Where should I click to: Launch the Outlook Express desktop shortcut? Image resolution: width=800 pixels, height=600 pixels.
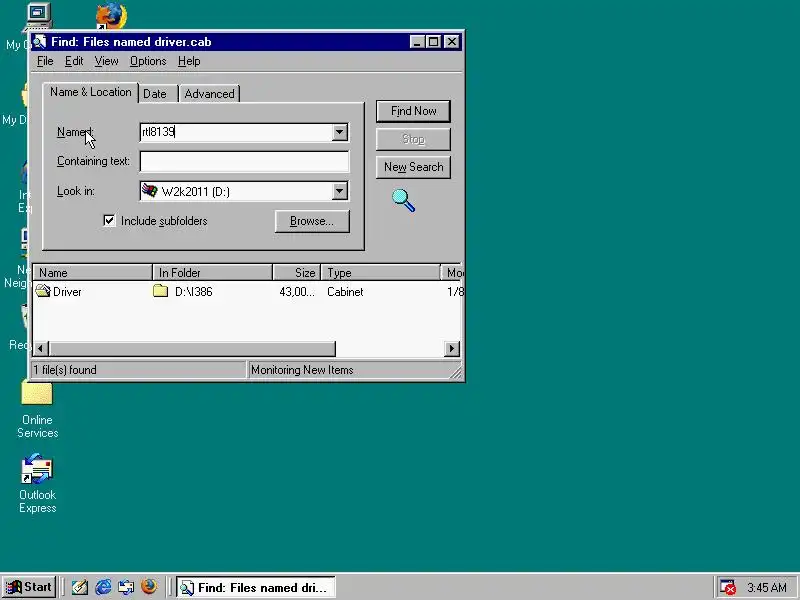pos(37,469)
